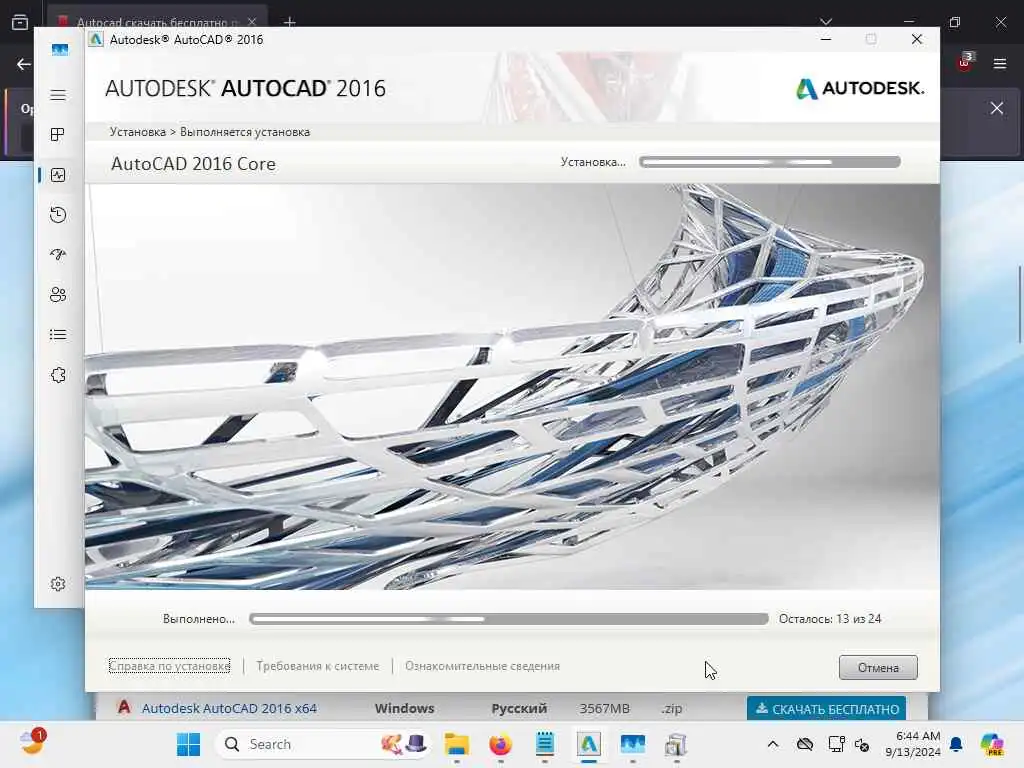Open Startup apps in Task Manager sidebar
The width and height of the screenshot is (1024, 768).
(x=58, y=255)
